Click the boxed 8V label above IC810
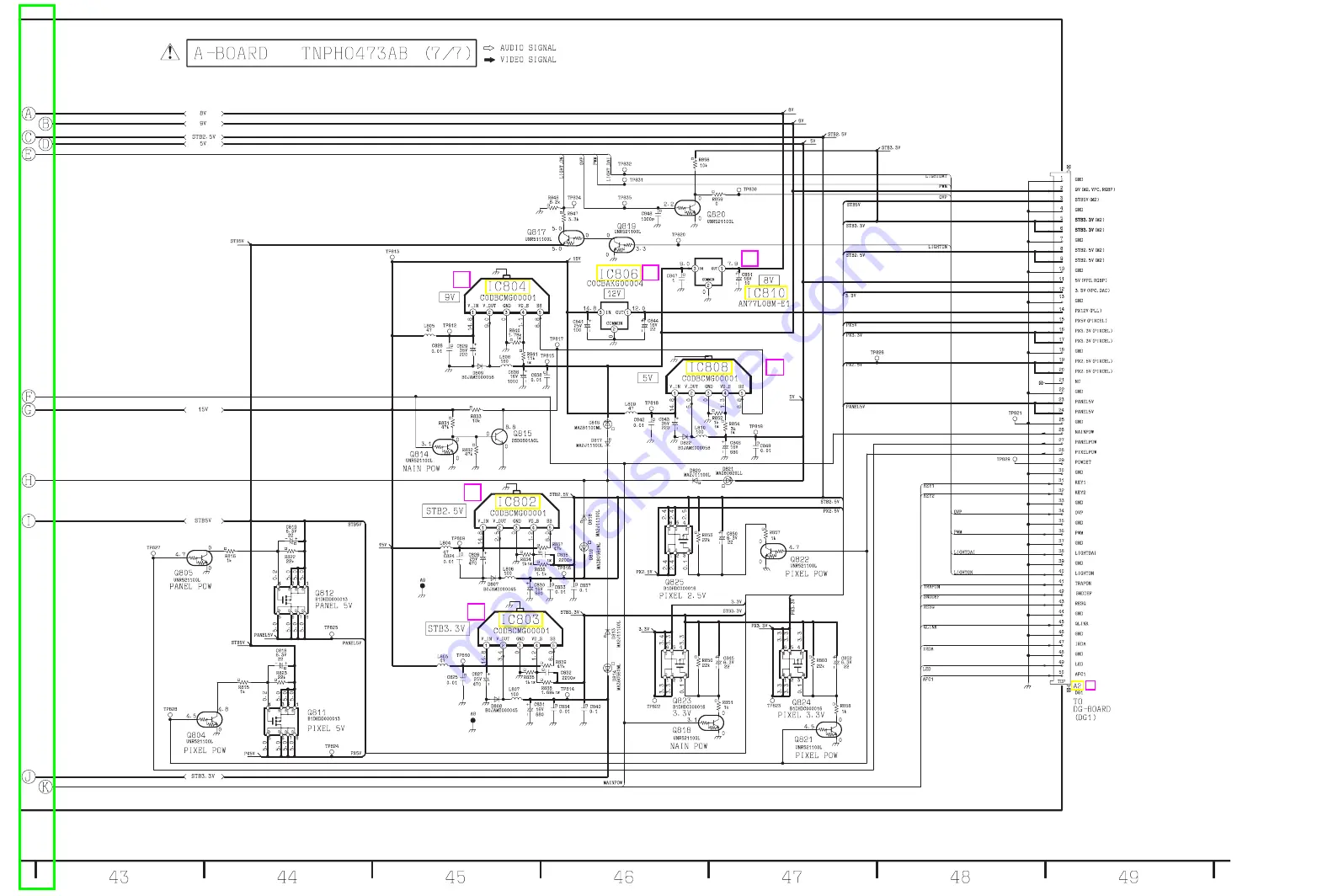 [768, 280]
